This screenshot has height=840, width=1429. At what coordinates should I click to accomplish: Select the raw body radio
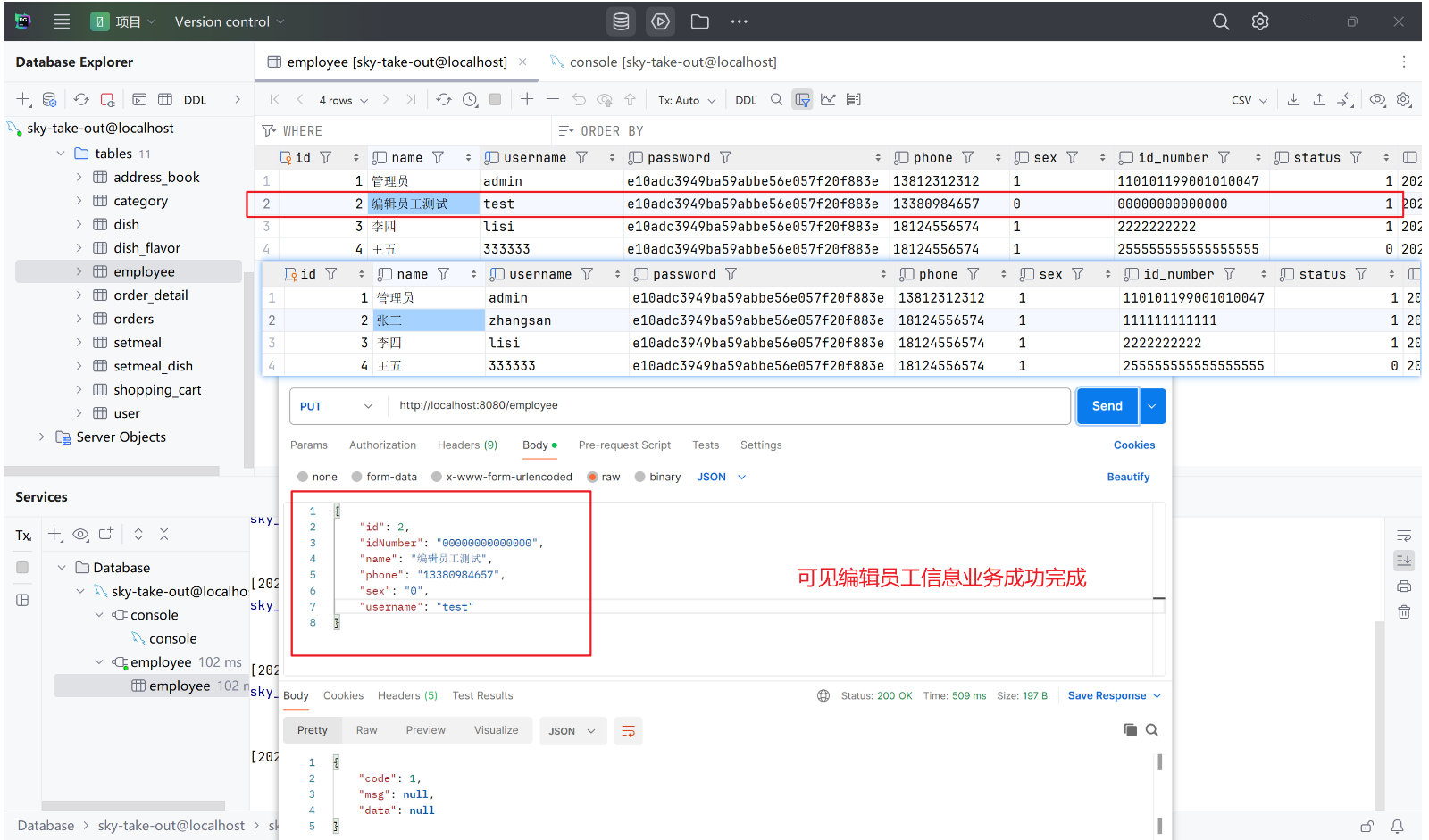pos(592,477)
